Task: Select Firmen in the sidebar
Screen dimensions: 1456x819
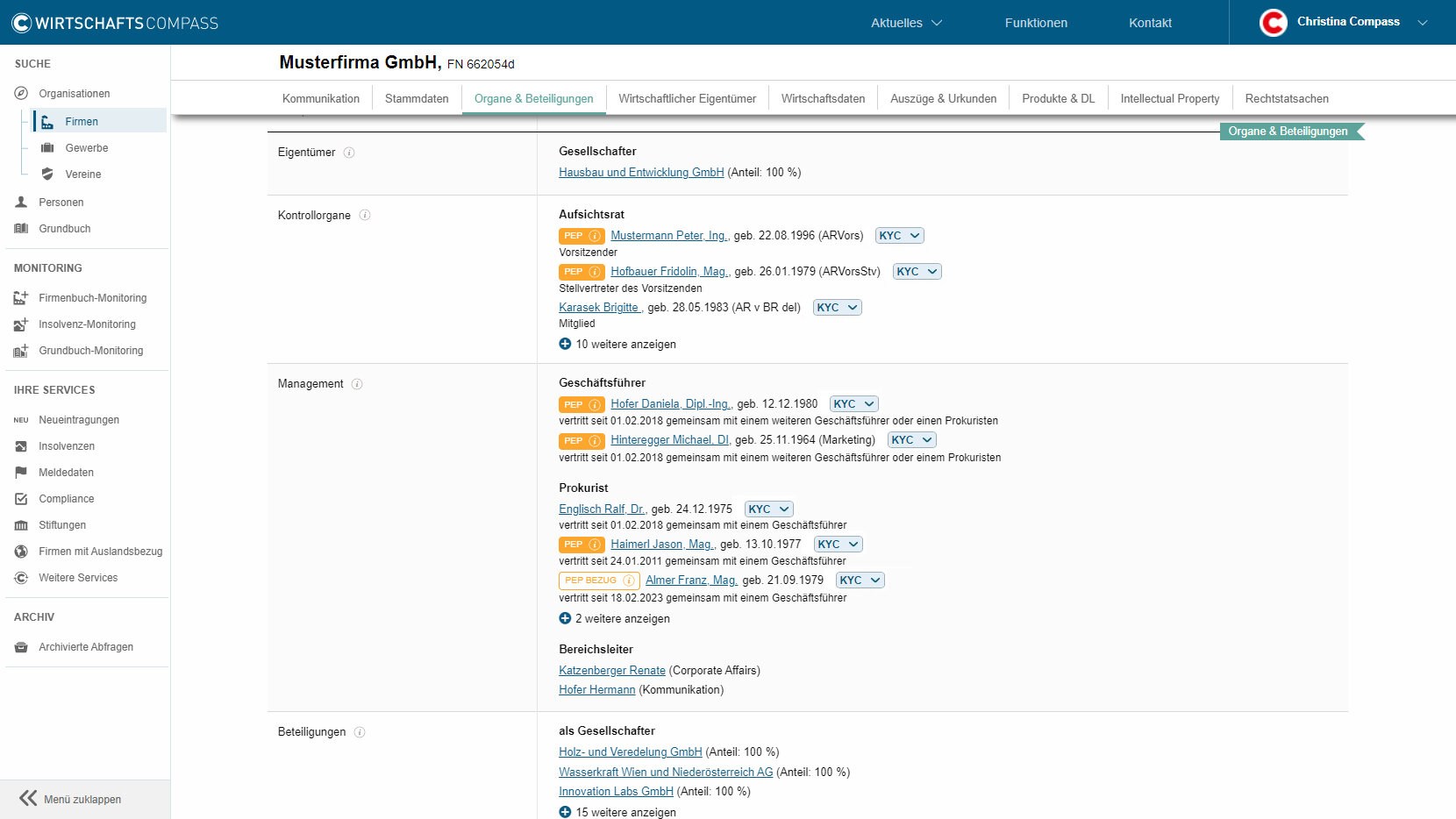Action: click(x=99, y=121)
